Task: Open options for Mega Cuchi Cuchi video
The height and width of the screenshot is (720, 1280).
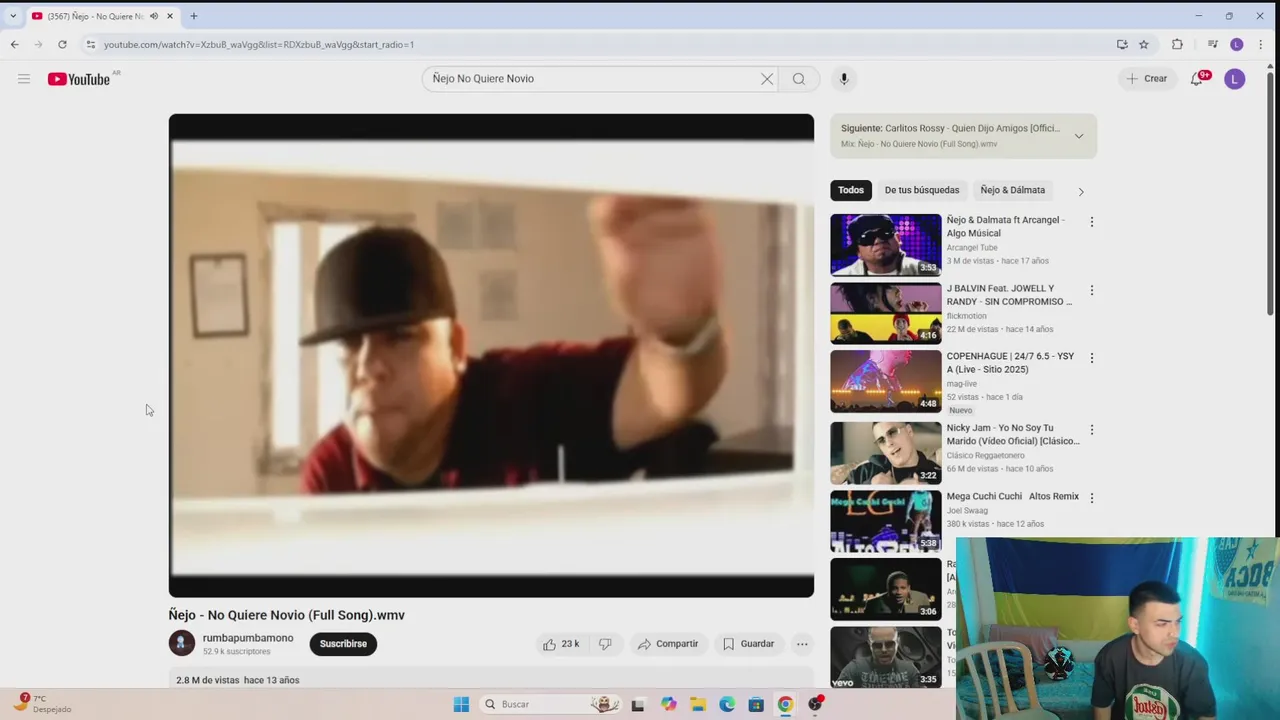Action: 1092,498
